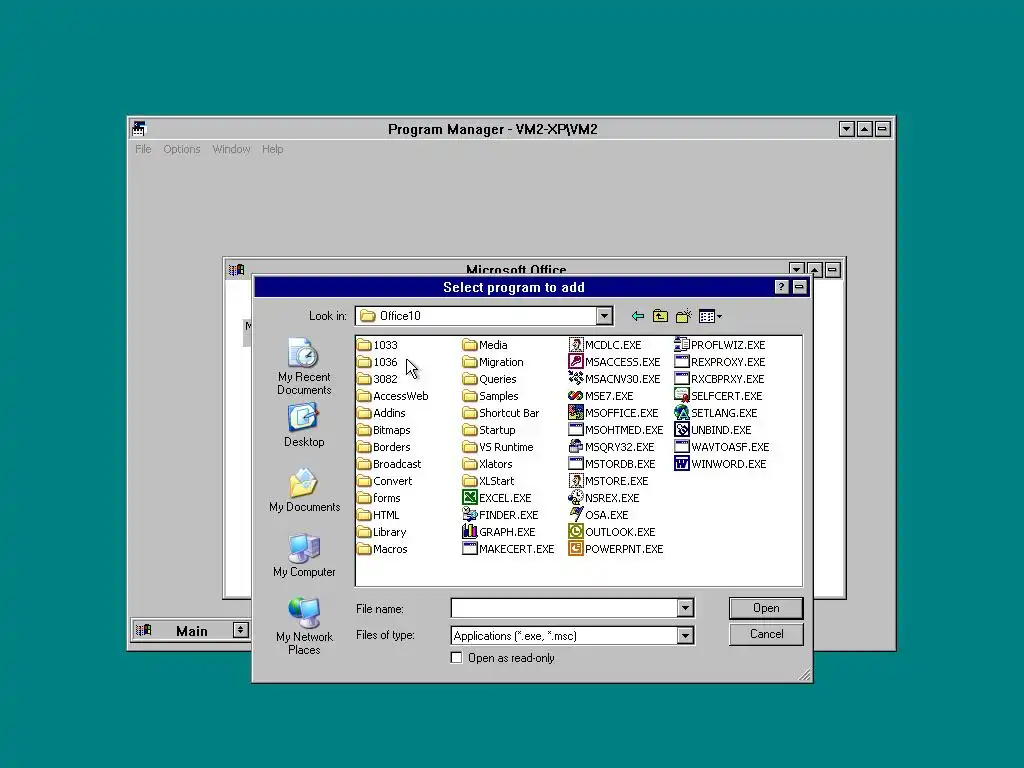This screenshot has height=768, width=1024.
Task: Select REXPROXY.EXE file
Action: [x=720, y=362]
